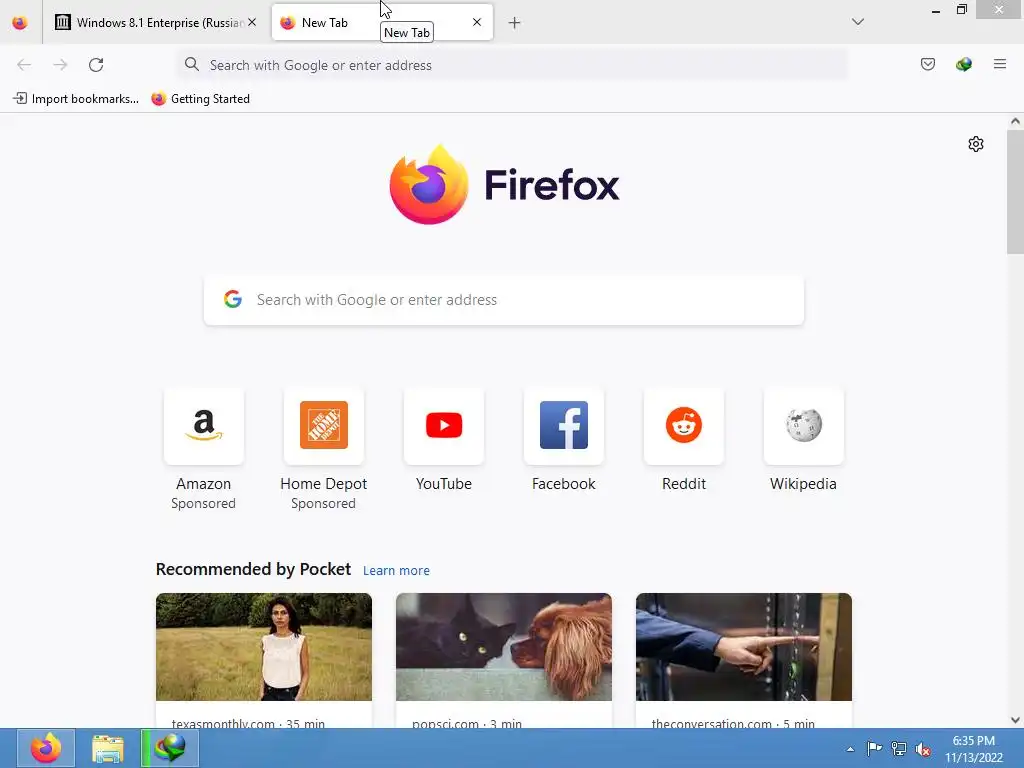Minimize the Firefox window

(936, 10)
